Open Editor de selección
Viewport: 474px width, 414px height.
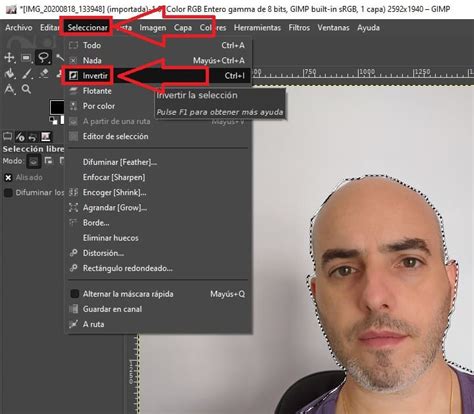pyautogui.click(x=158, y=136)
